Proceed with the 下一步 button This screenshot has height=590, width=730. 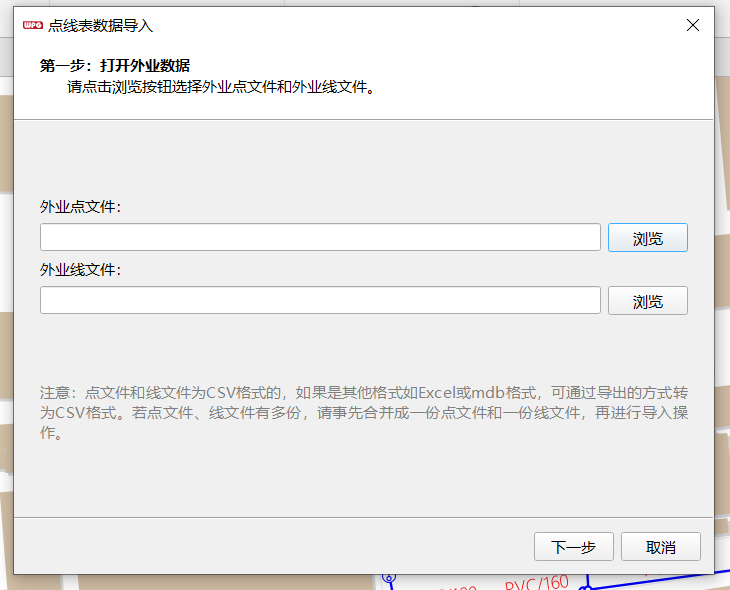(573, 547)
